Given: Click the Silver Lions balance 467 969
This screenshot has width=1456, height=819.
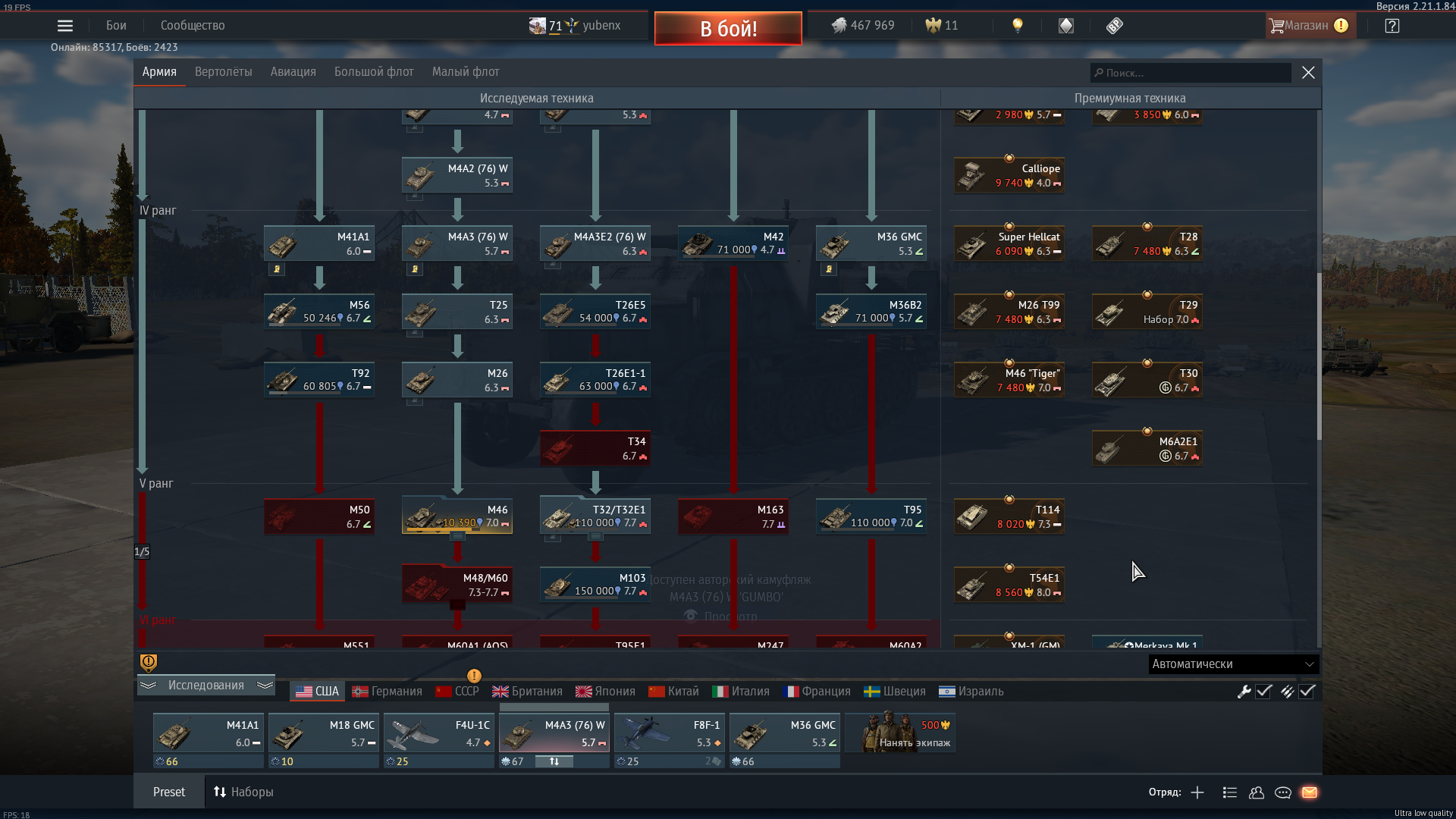Looking at the screenshot, I should 863,26.
